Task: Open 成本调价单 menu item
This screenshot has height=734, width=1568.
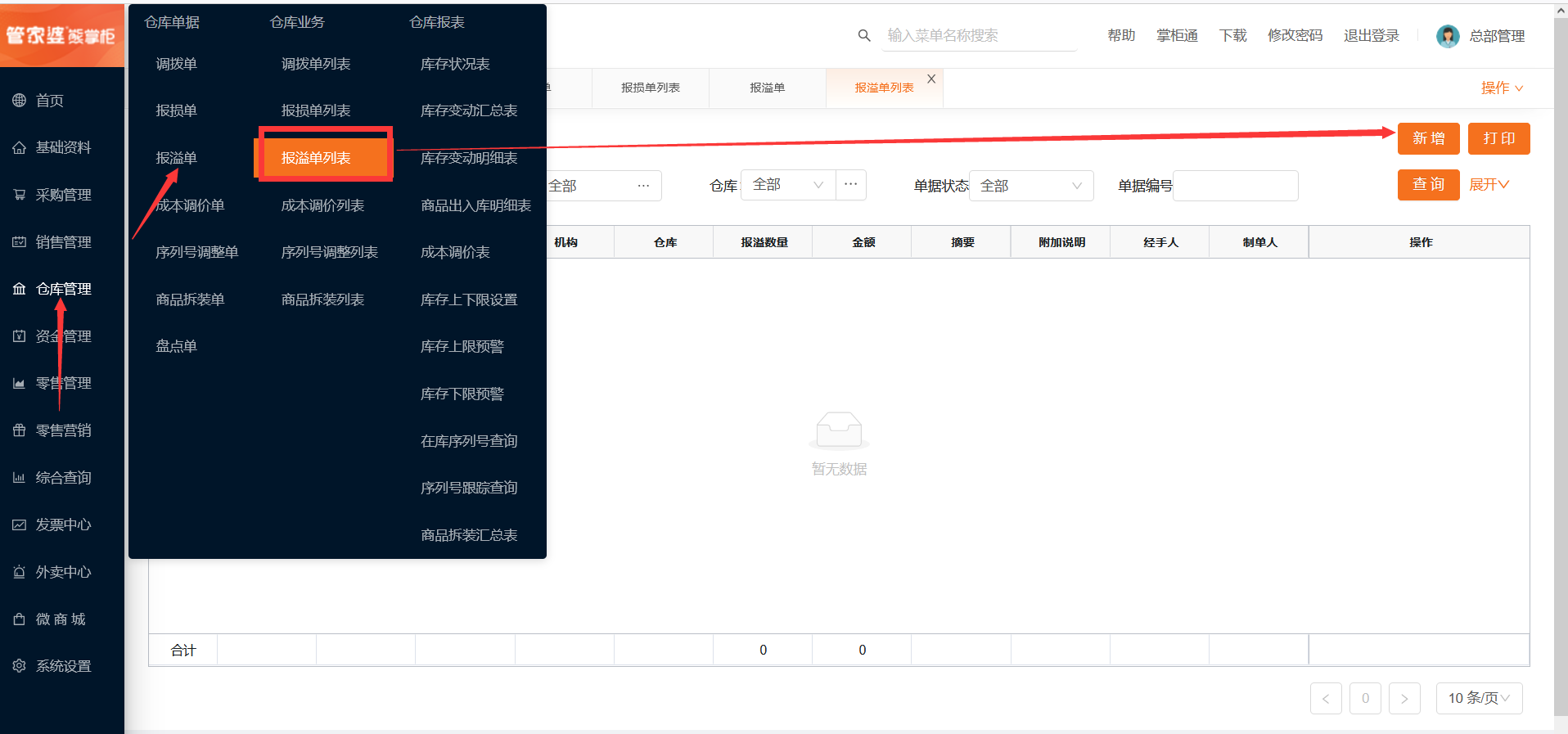Action: point(191,205)
